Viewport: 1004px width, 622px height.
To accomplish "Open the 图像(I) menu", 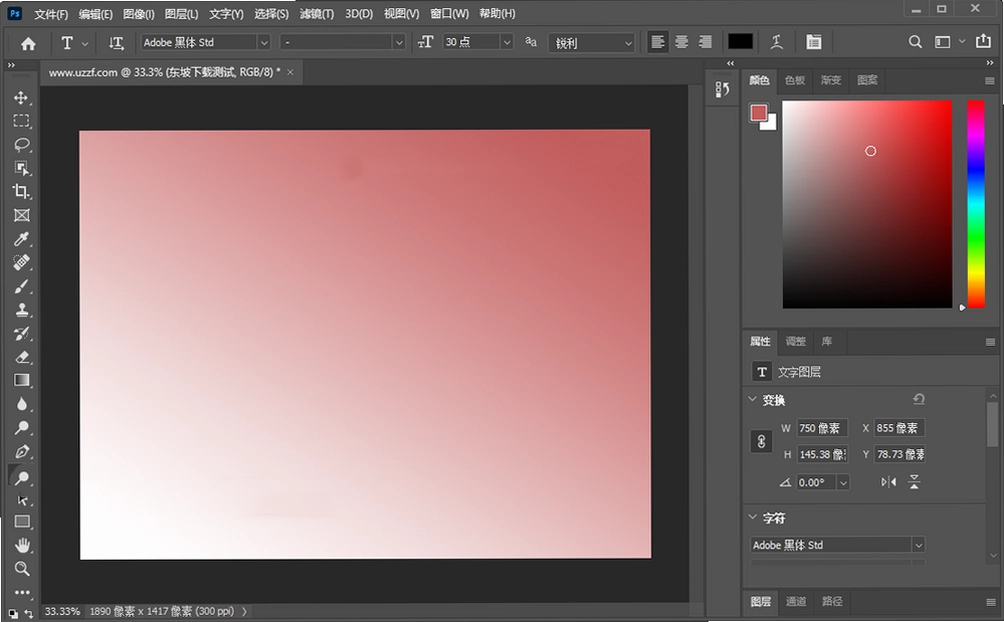I will [138, 13].
